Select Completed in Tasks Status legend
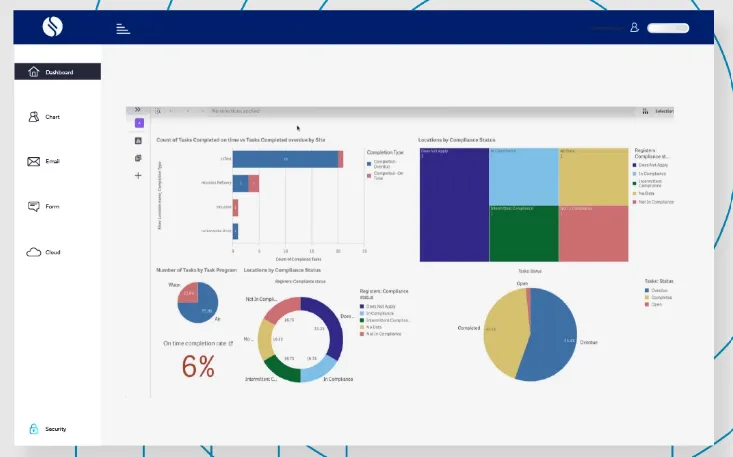 (658, 298)
